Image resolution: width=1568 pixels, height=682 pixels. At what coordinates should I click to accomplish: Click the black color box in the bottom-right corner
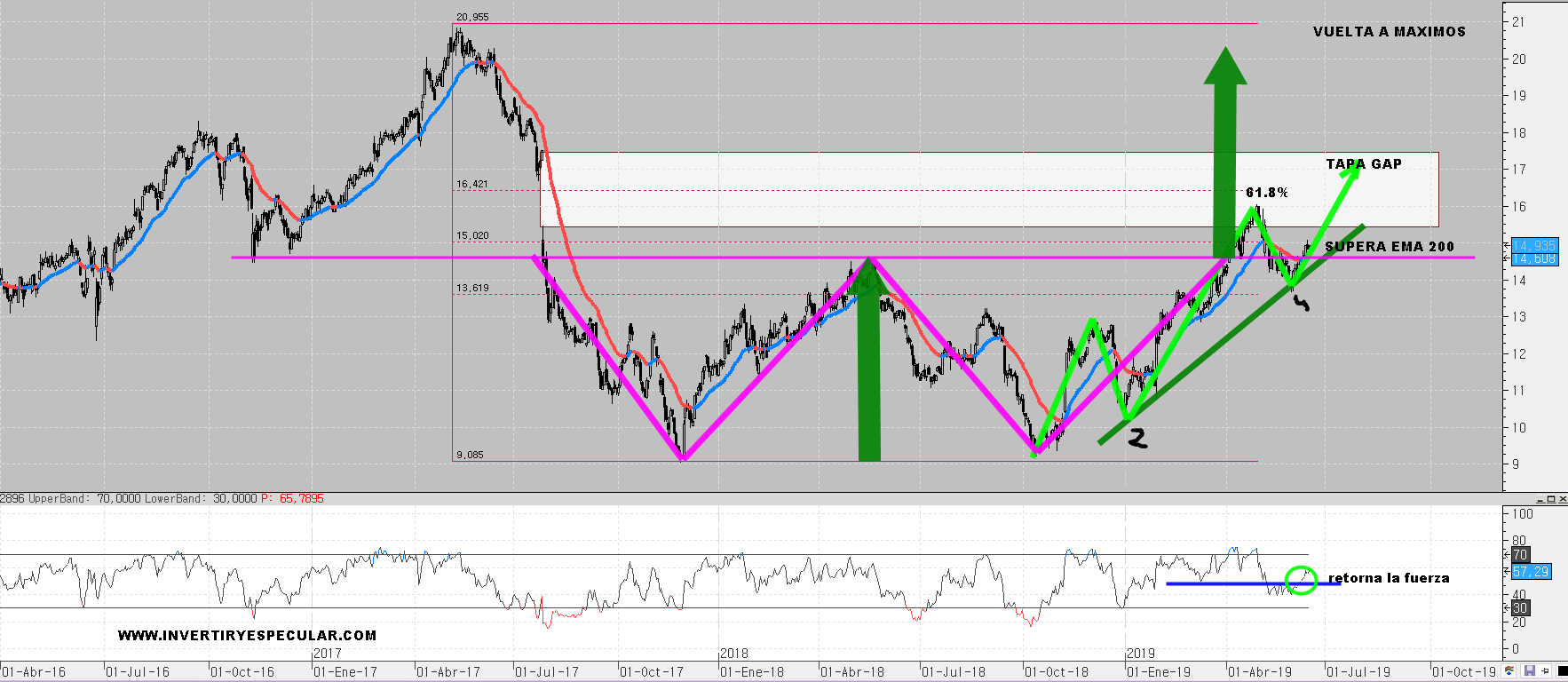pyautogui.click(x=1561, y=671)
